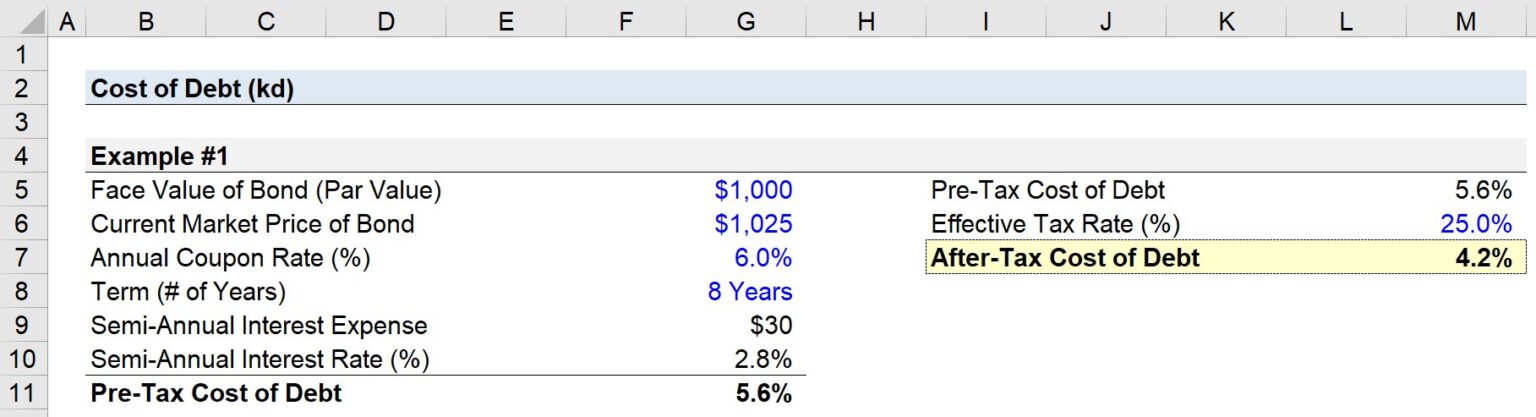Click the Face Value $1,000 cell
This screenshot has width=1536, height=417.
(753, 190)
